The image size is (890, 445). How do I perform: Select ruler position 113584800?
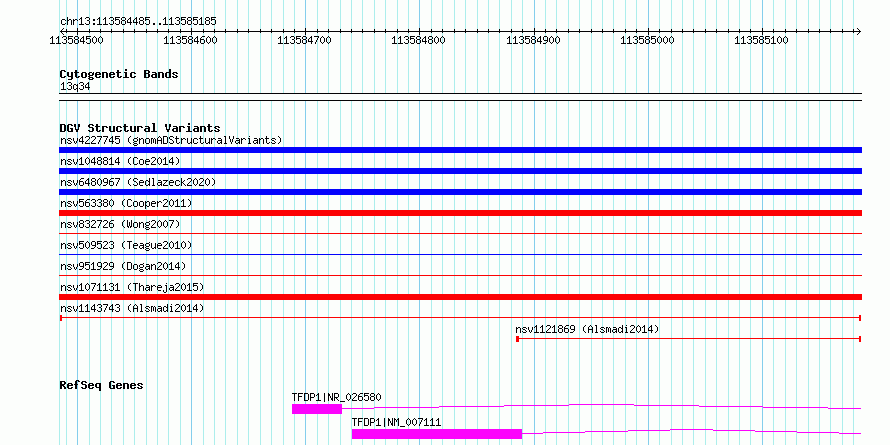click(x=419, y=40)
